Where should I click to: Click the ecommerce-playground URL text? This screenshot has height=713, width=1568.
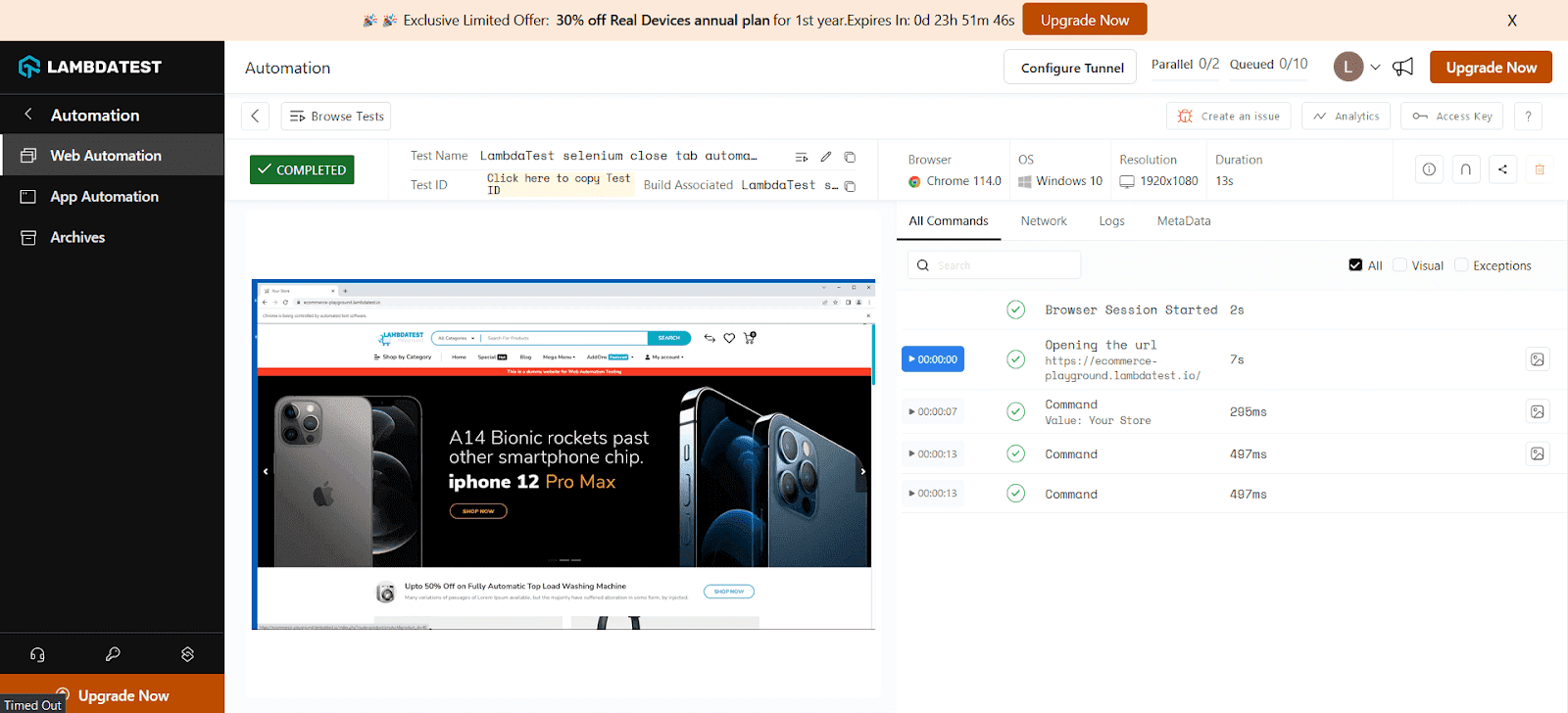pos(1122,368)
